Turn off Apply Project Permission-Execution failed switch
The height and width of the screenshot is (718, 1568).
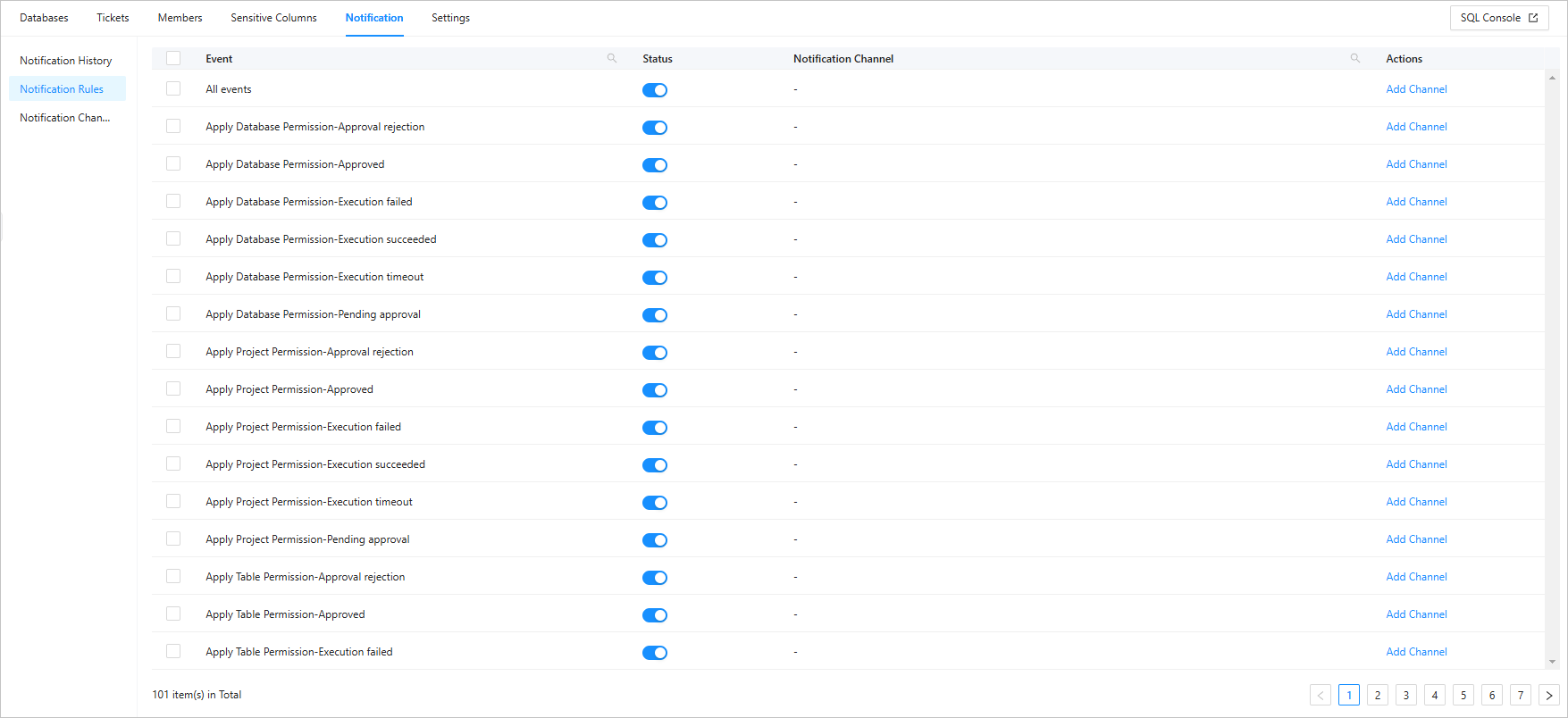tap(655, 428)
